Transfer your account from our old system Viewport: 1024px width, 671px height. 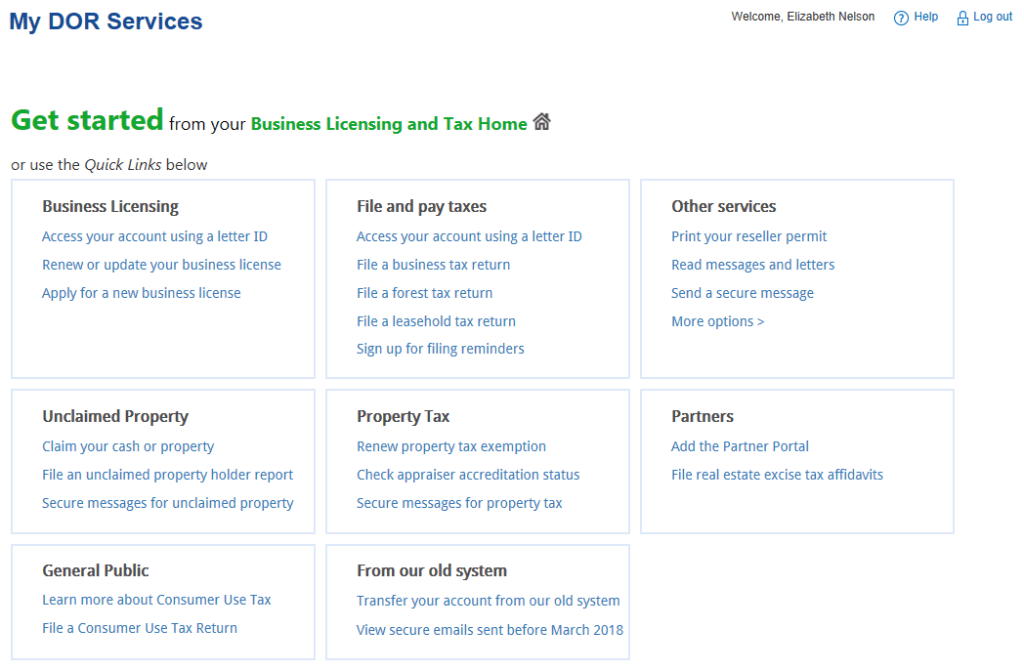pos(488,601)
